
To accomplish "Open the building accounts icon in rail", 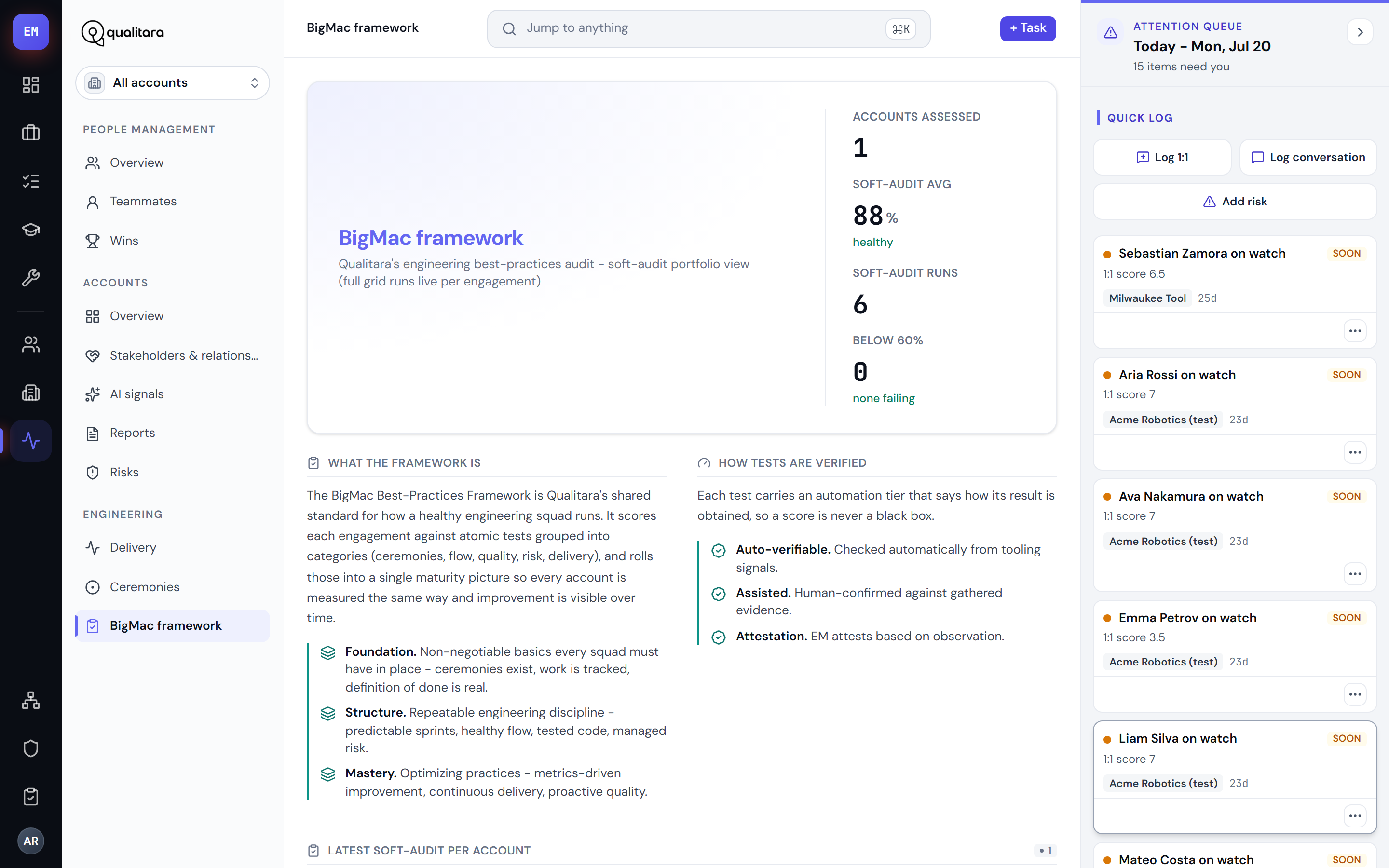I will (31, 393).
